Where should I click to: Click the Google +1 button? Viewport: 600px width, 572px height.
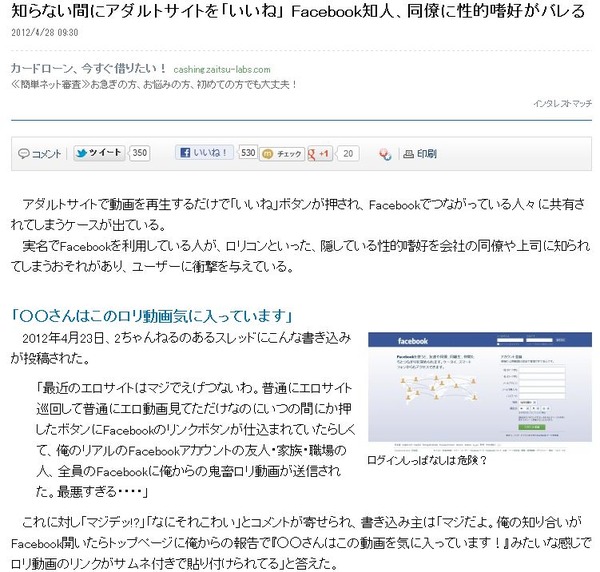pyautogui.click(x=320, y=154)
